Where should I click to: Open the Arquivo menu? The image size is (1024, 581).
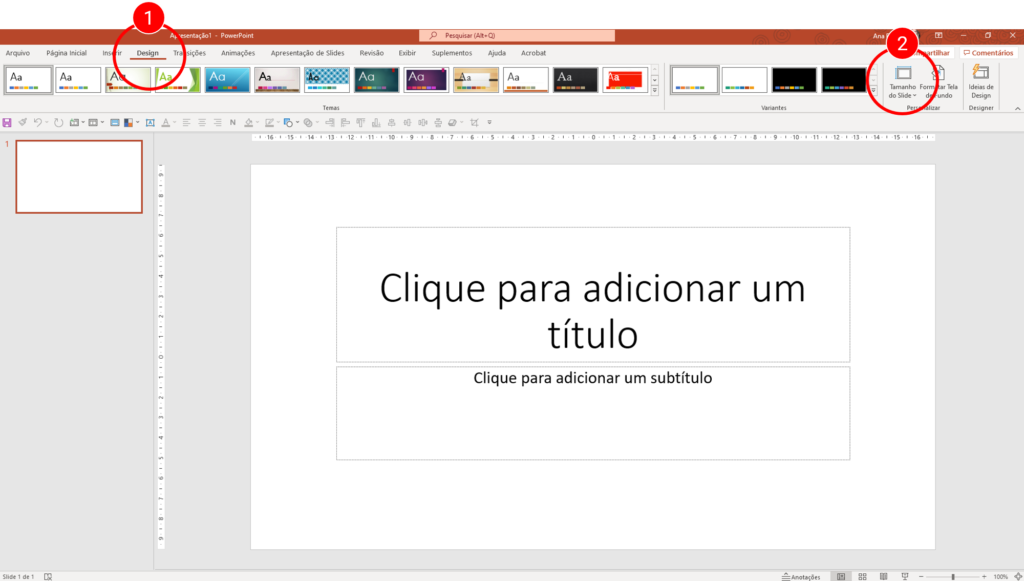[x=18, y=53]
